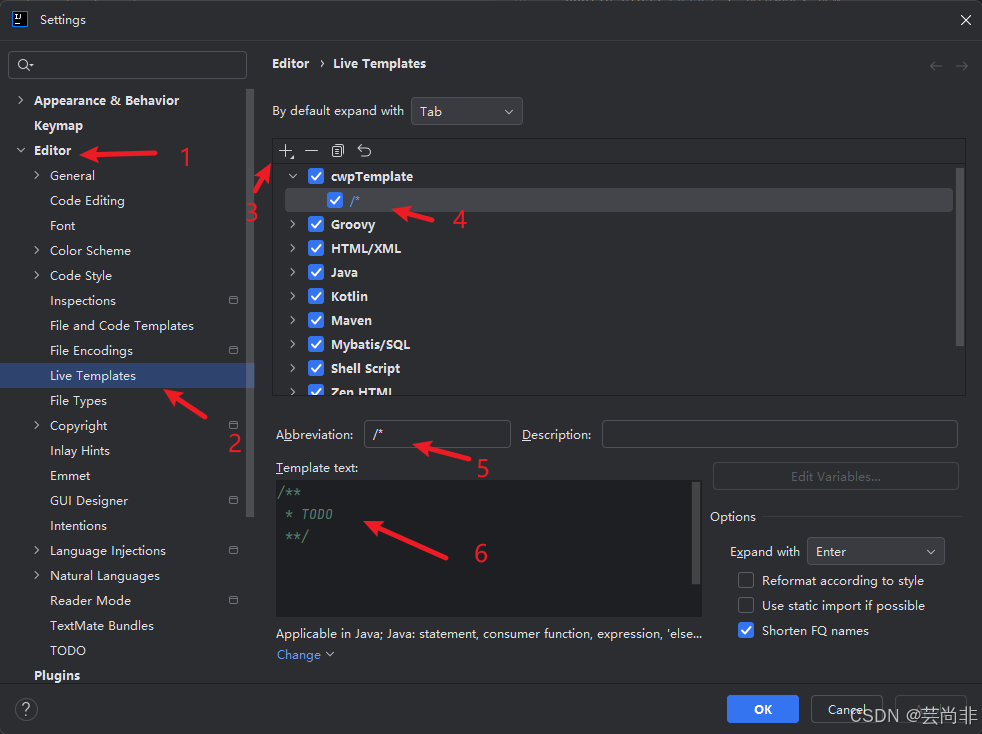Select File and Code Templates settings page
This screenshot has width=982, height=734.
(x=122, y=326)
